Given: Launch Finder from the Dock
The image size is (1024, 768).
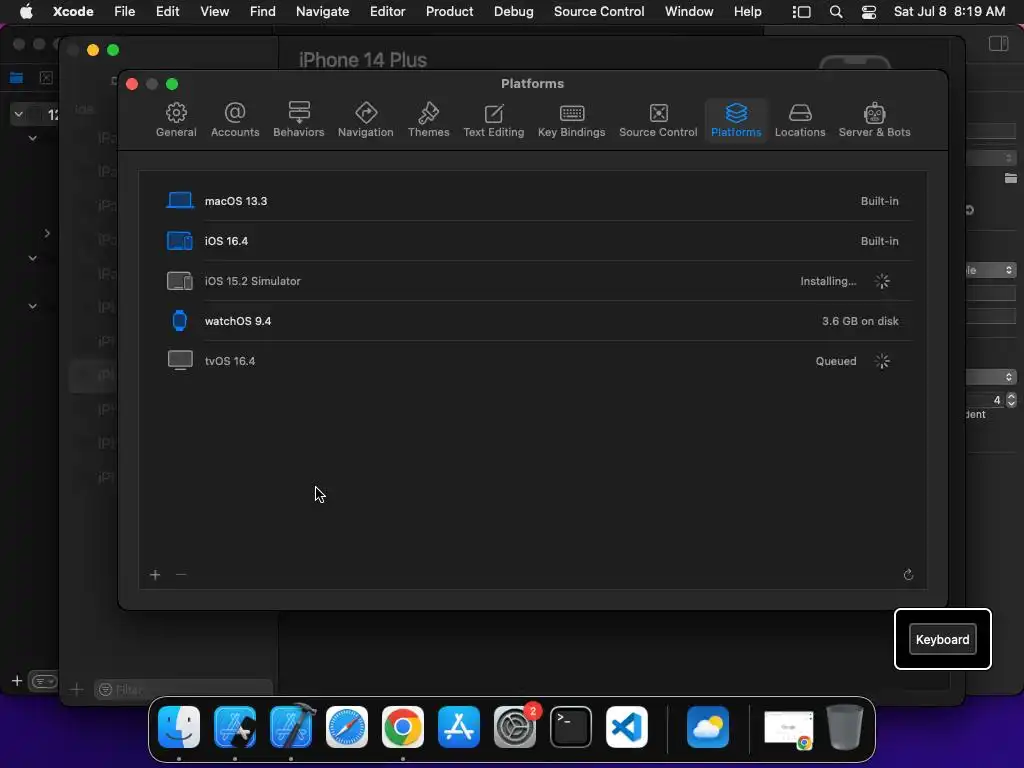Looking at the screenshot, I should 179,727.
